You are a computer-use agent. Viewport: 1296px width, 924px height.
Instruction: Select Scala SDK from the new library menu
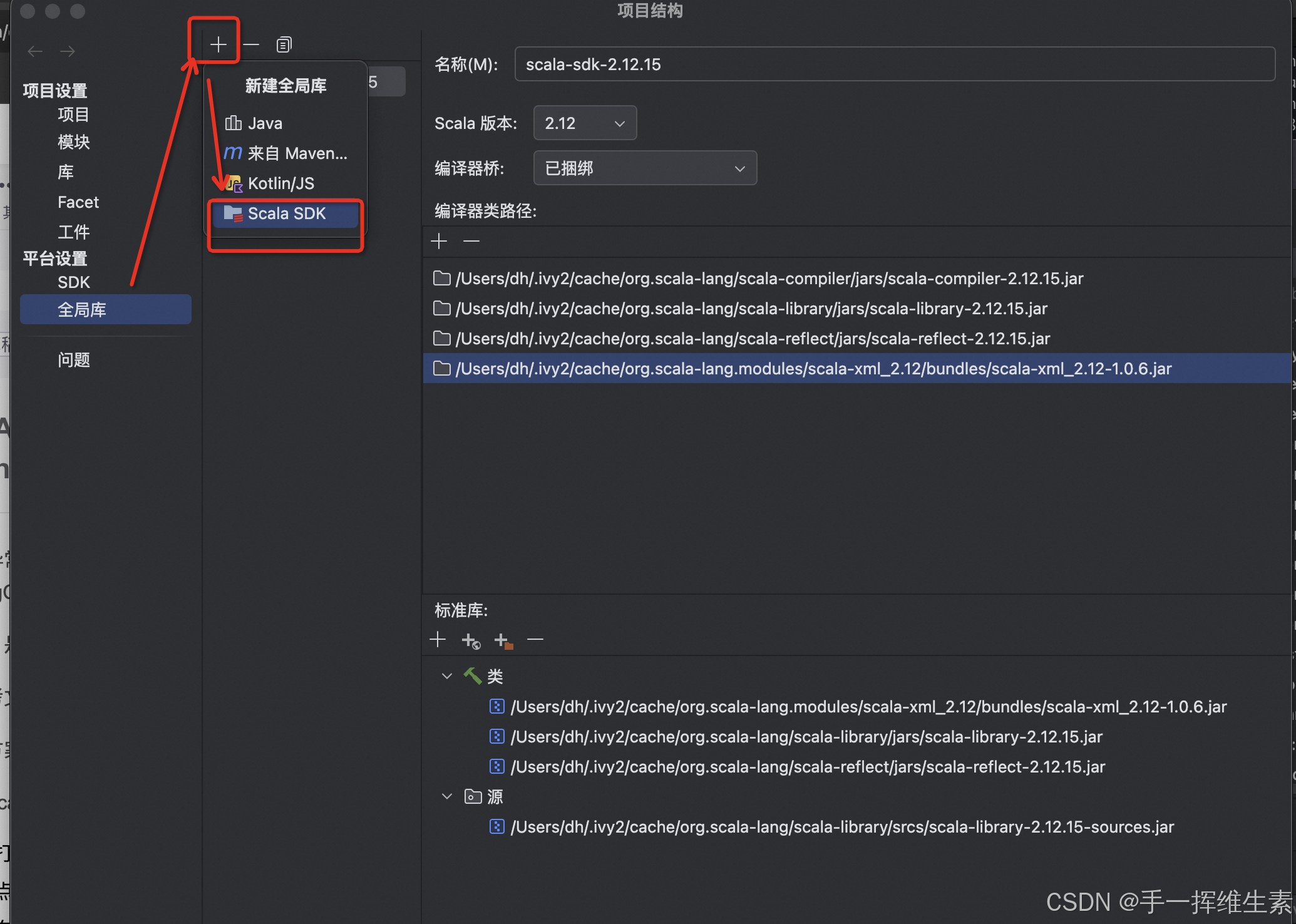tap(286, 213)
